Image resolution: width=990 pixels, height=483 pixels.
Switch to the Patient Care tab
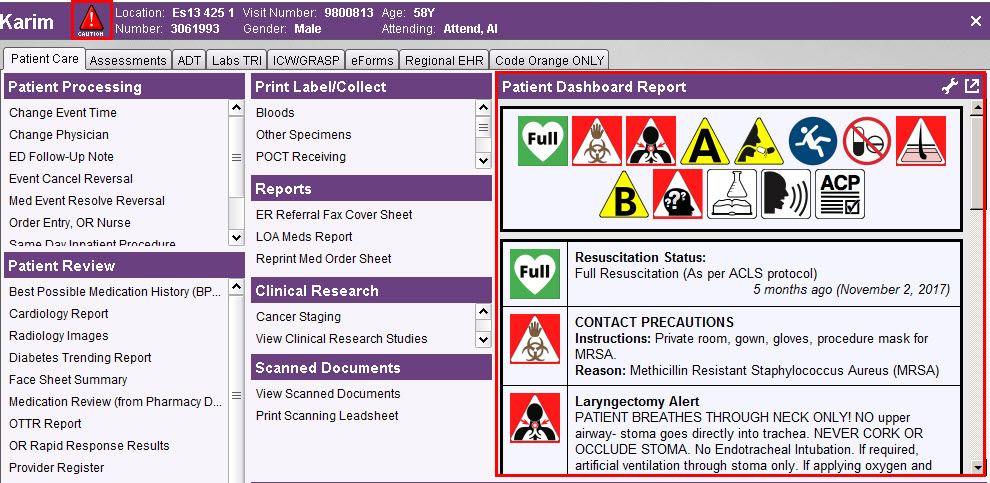tap(44, 59)
